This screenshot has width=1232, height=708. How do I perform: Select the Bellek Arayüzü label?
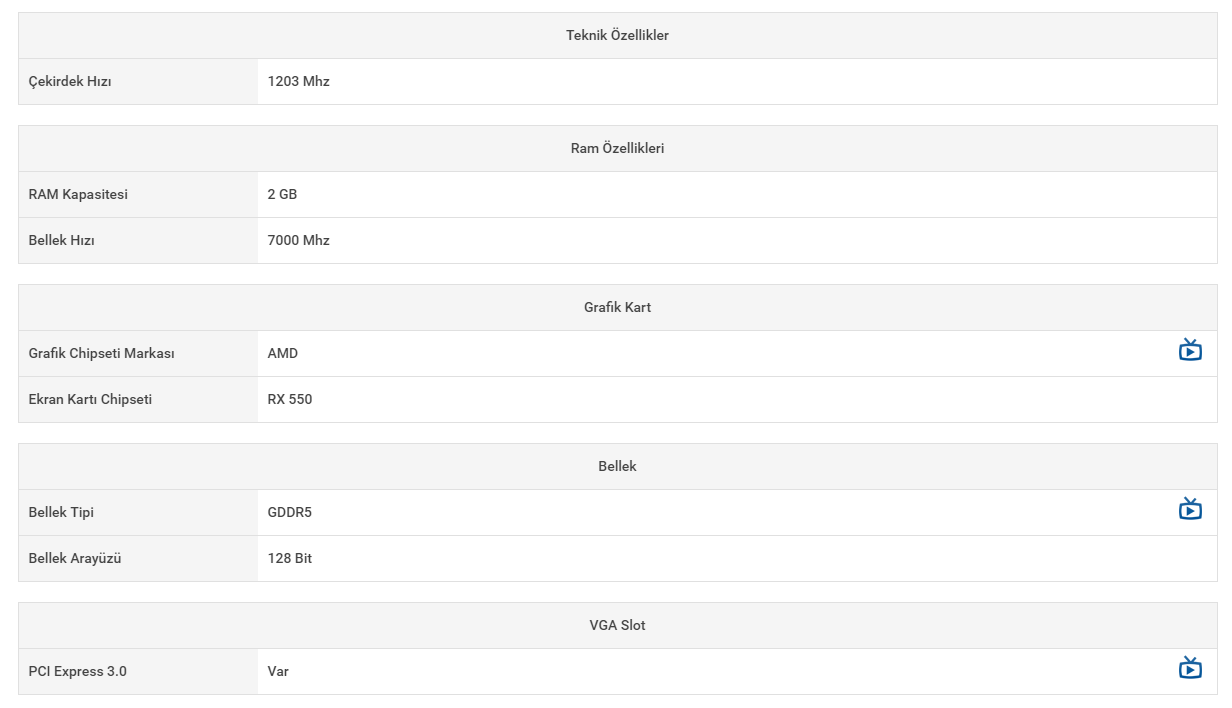75,558
